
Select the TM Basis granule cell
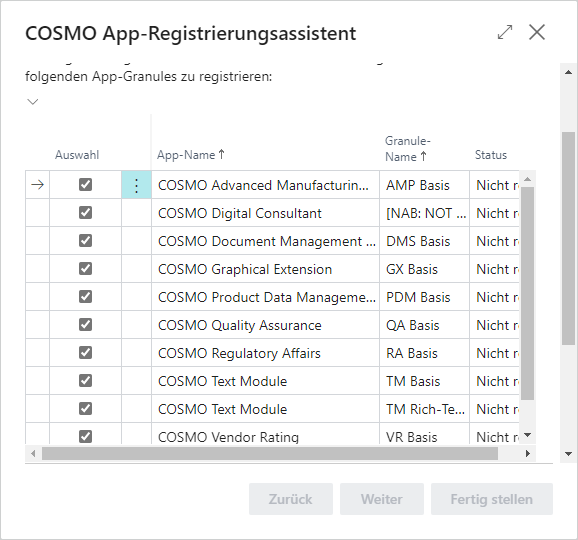point(425,381)
